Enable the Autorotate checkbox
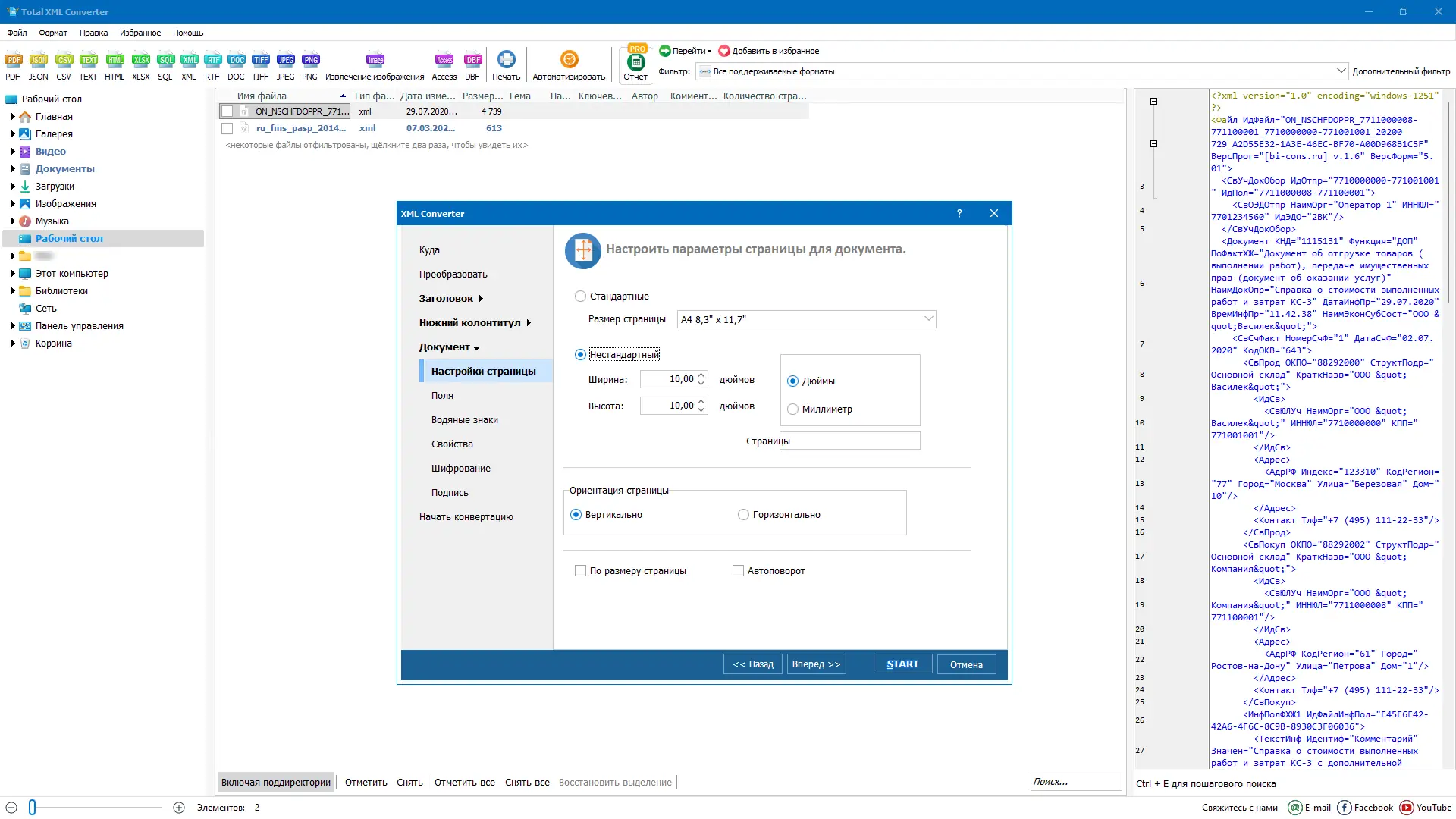 click(x=738, y=571)
